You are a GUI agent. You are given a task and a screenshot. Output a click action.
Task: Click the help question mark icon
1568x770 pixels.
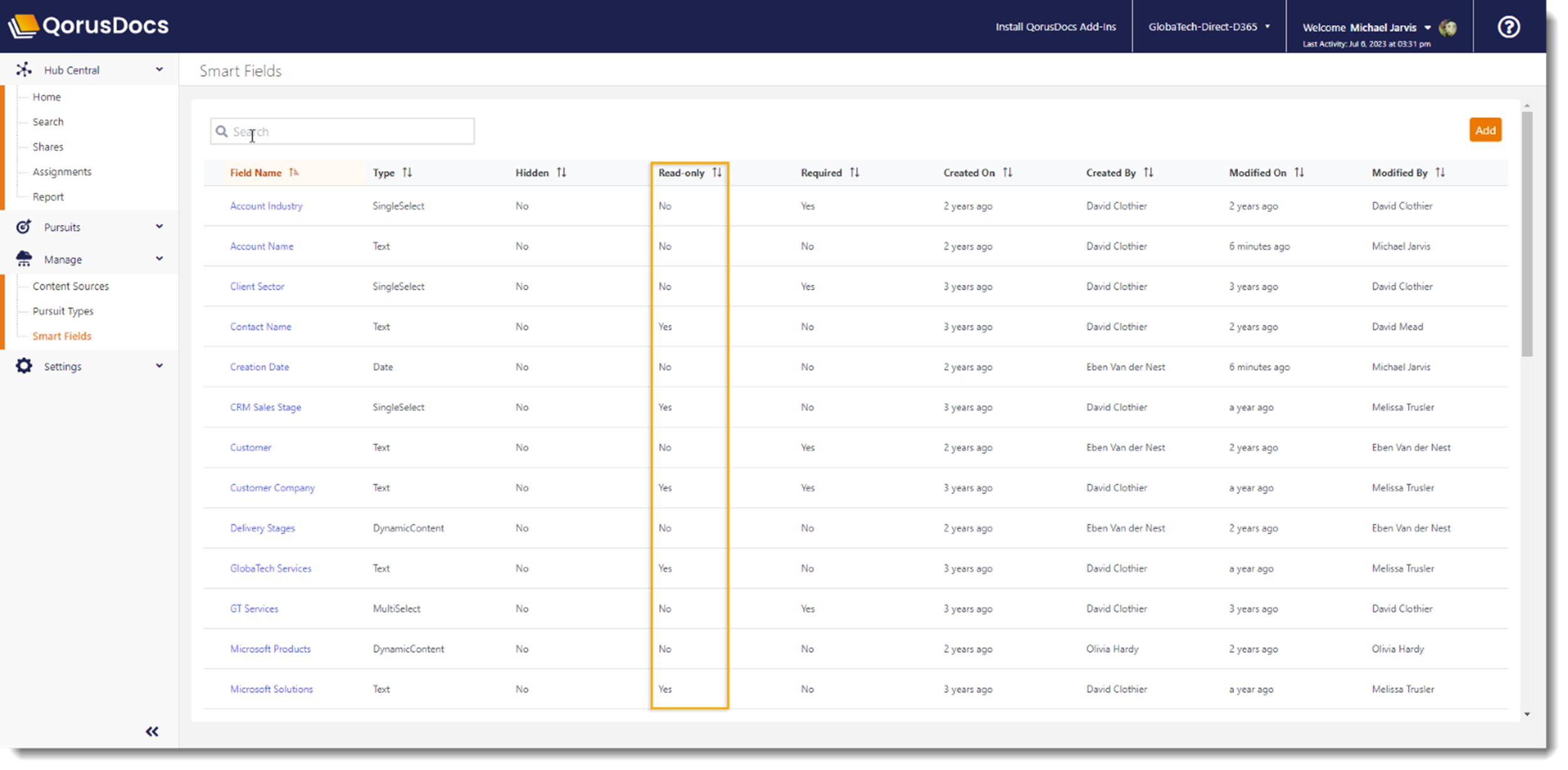pyautogui.click(x=1508, y=27)
